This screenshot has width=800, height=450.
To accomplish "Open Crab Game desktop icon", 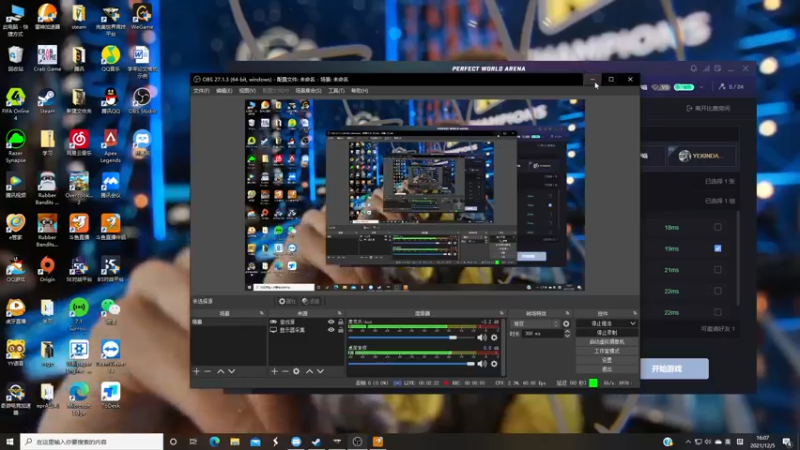I will (x=47, y=58).
